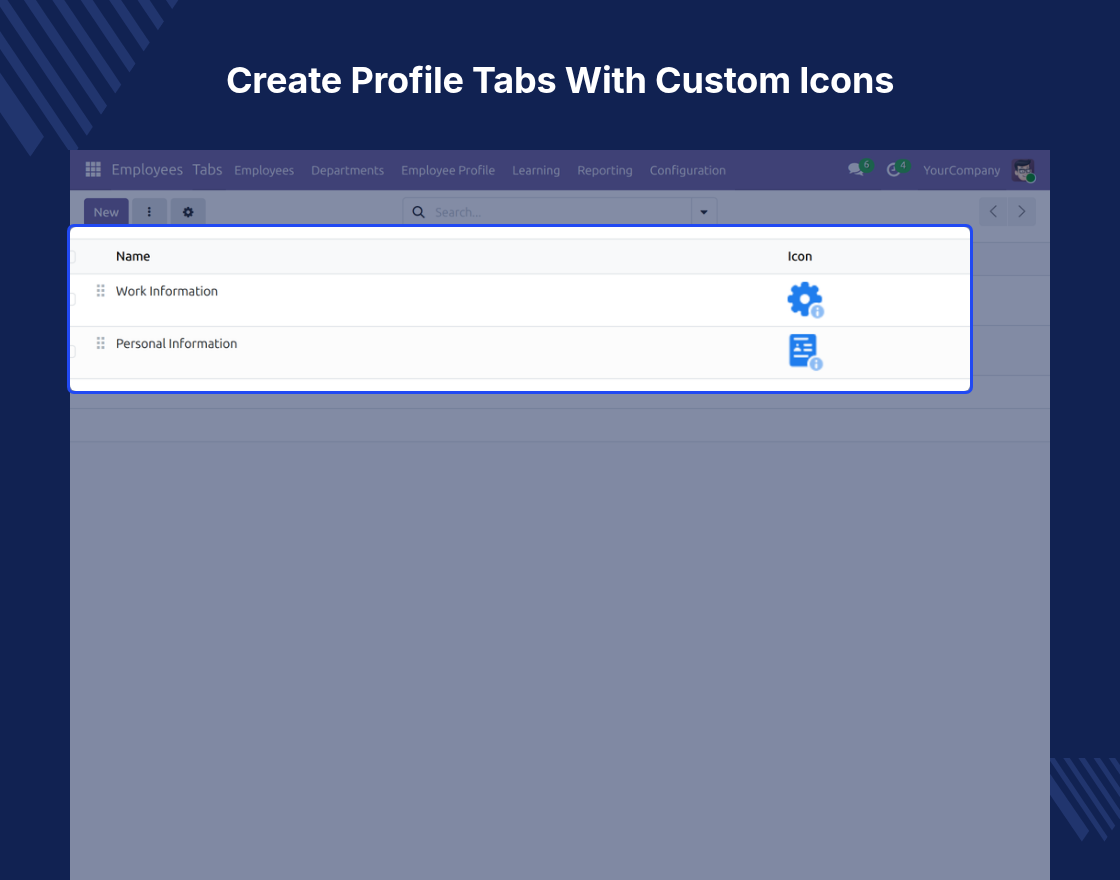Open the Learning menu

[x=536, y=170]
